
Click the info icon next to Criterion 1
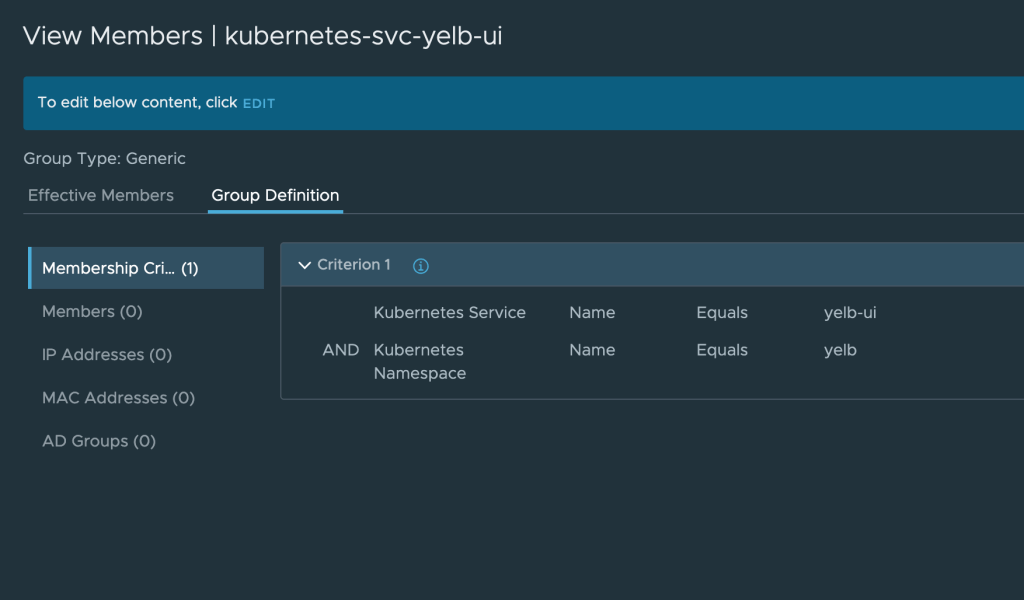(421, 266)
